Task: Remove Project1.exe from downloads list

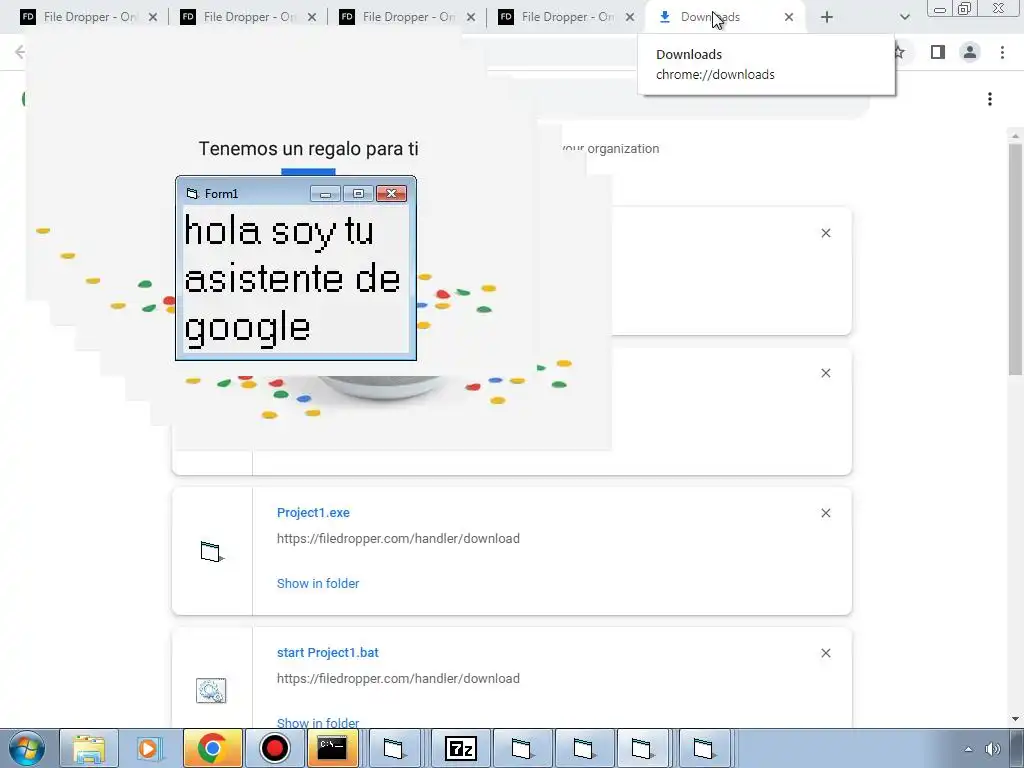Action: [x=825, y=513]
